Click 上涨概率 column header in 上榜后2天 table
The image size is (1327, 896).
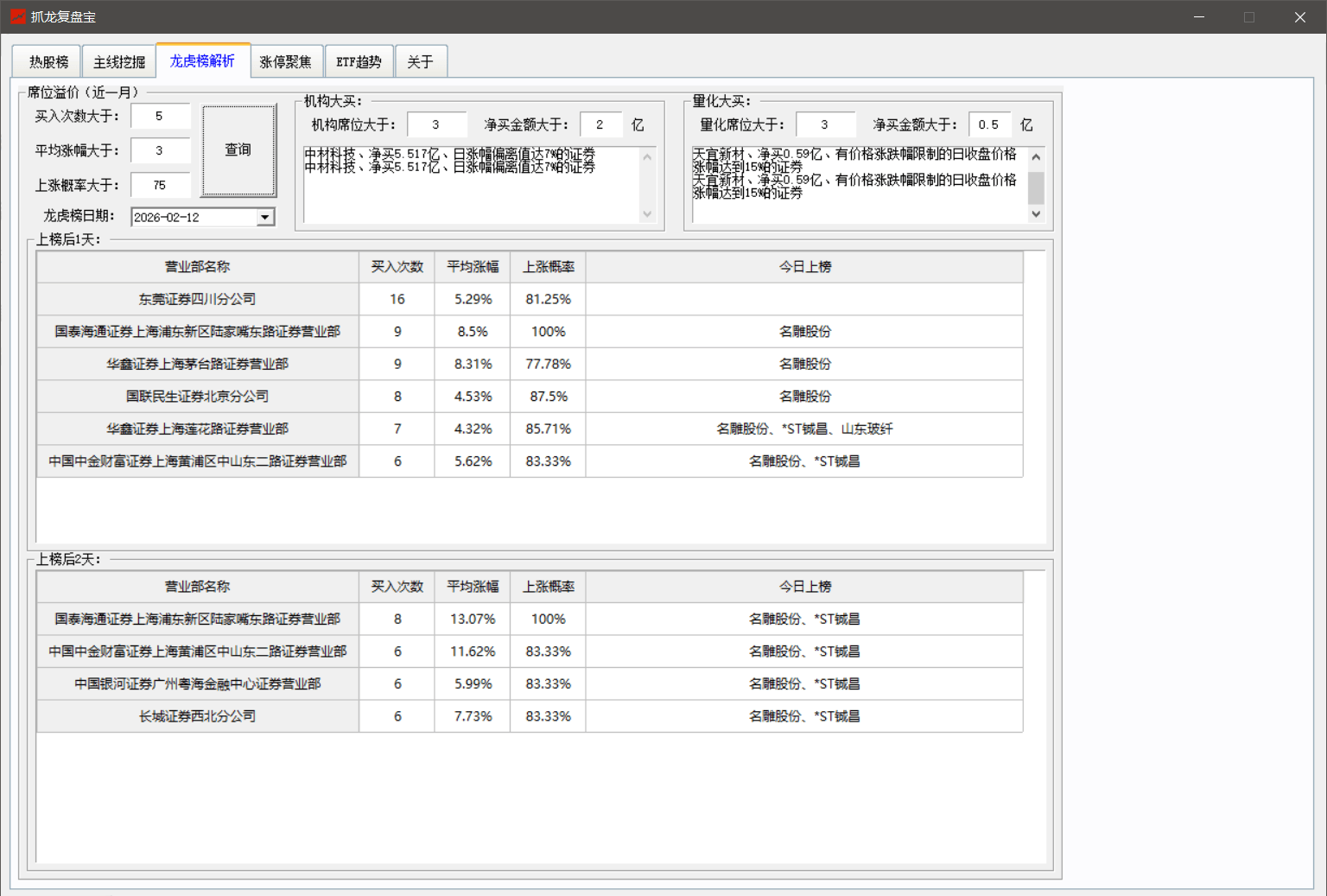548,587
